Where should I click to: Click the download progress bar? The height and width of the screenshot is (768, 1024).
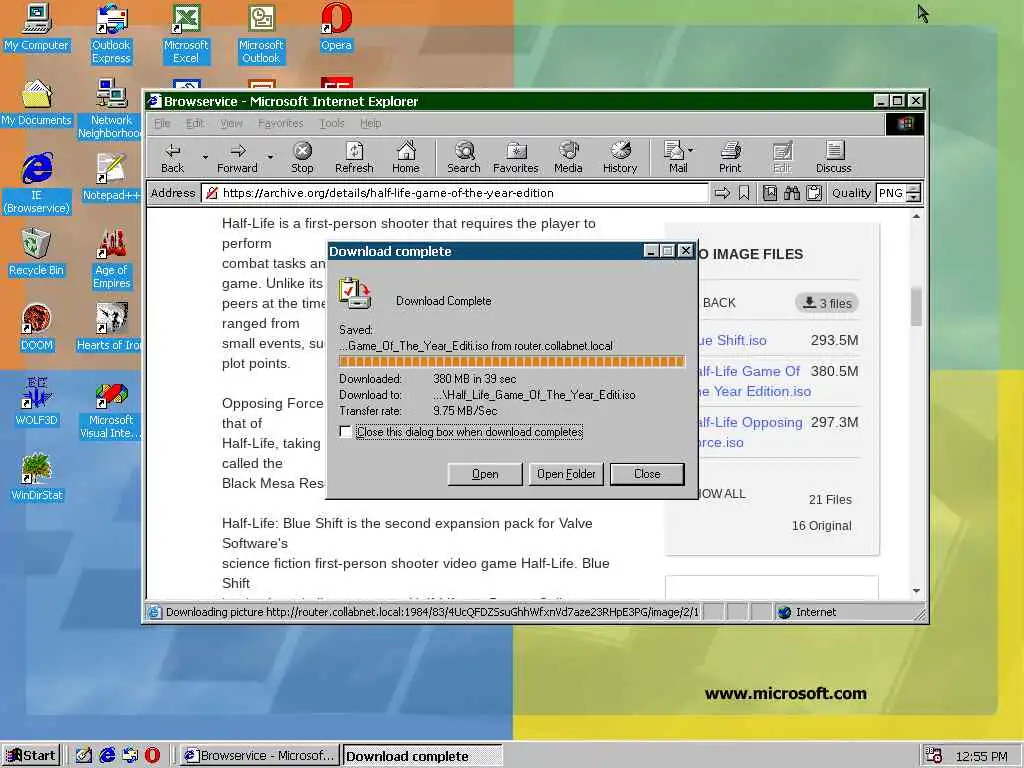pyautogui.click(x=511, y=361)
